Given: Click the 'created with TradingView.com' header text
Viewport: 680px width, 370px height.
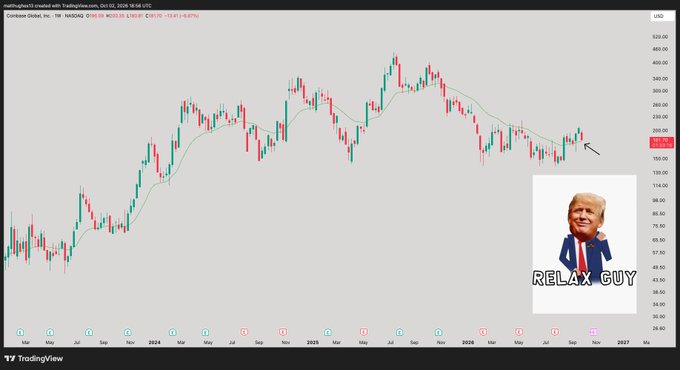Looking at the screenshot, I should coord(66,6).
